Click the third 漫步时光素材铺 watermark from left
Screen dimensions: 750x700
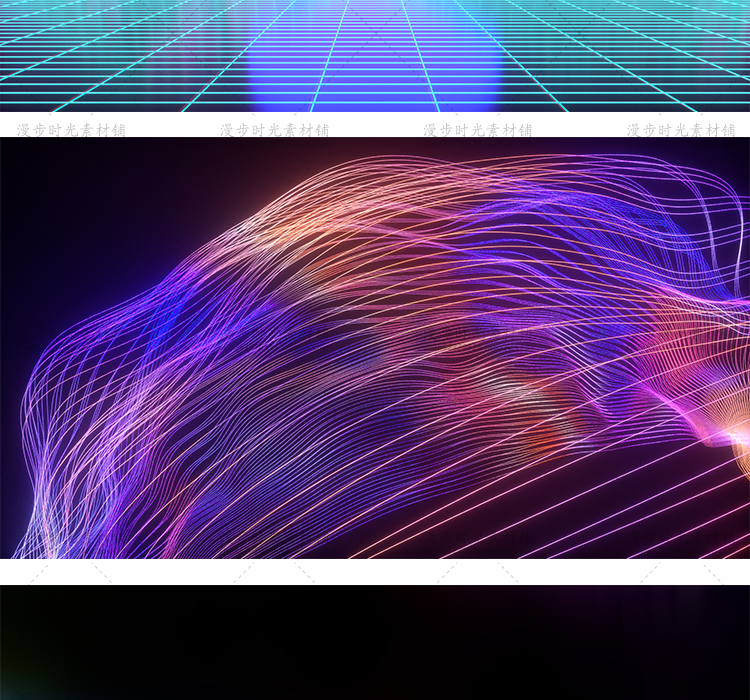coord(477,130)
